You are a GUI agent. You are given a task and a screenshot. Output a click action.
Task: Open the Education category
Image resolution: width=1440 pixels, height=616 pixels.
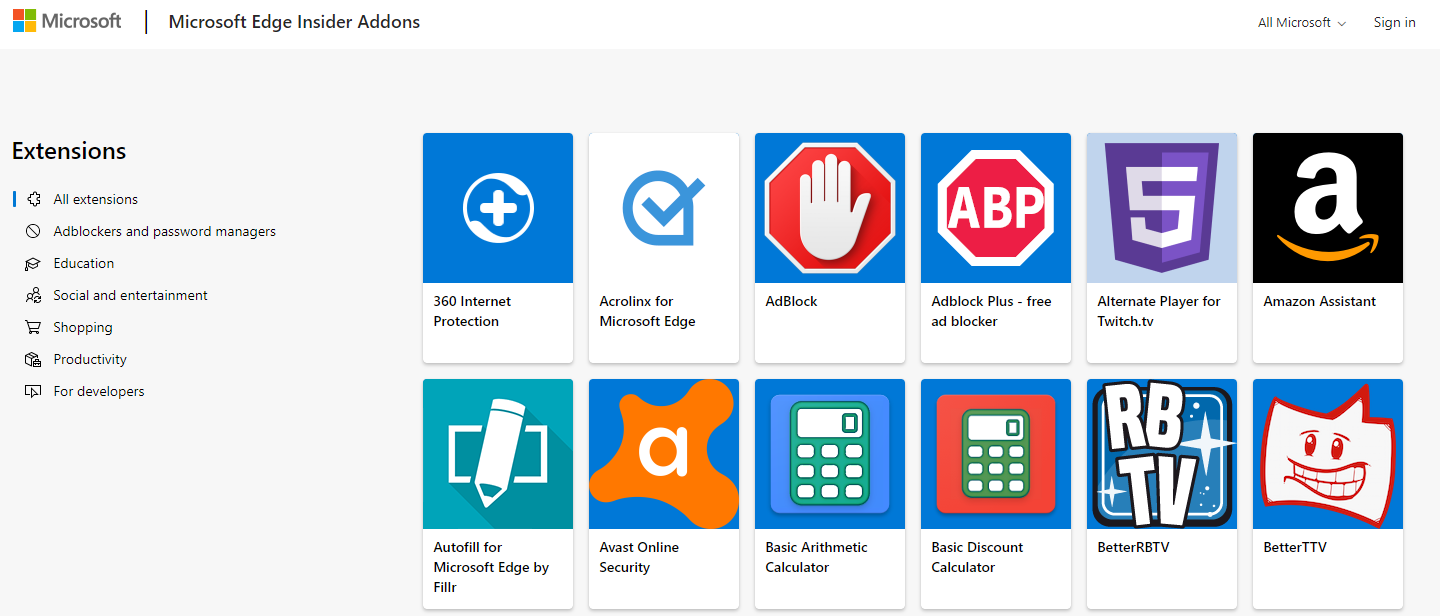pos(84,263)
